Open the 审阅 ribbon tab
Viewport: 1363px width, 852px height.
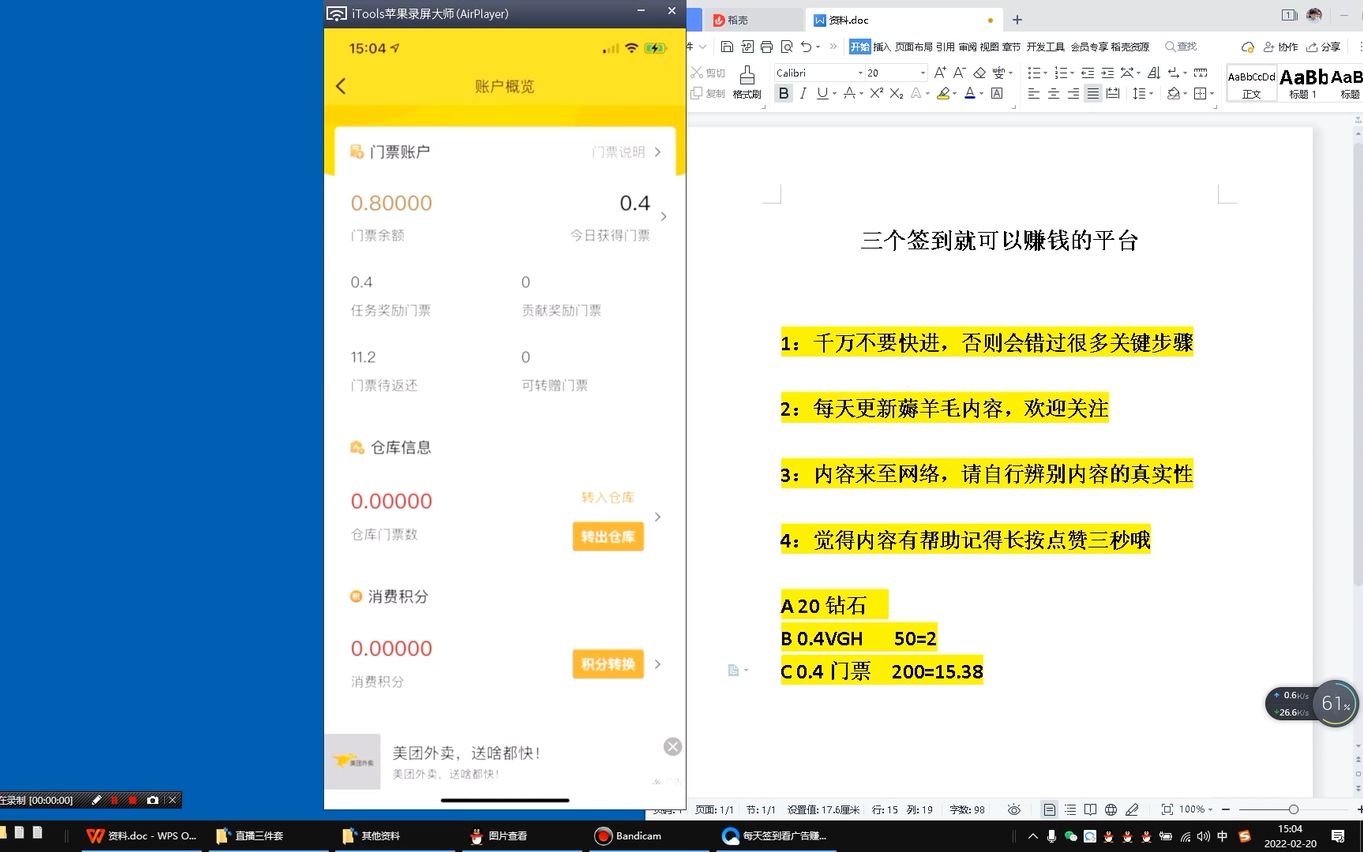coord(967,46)
